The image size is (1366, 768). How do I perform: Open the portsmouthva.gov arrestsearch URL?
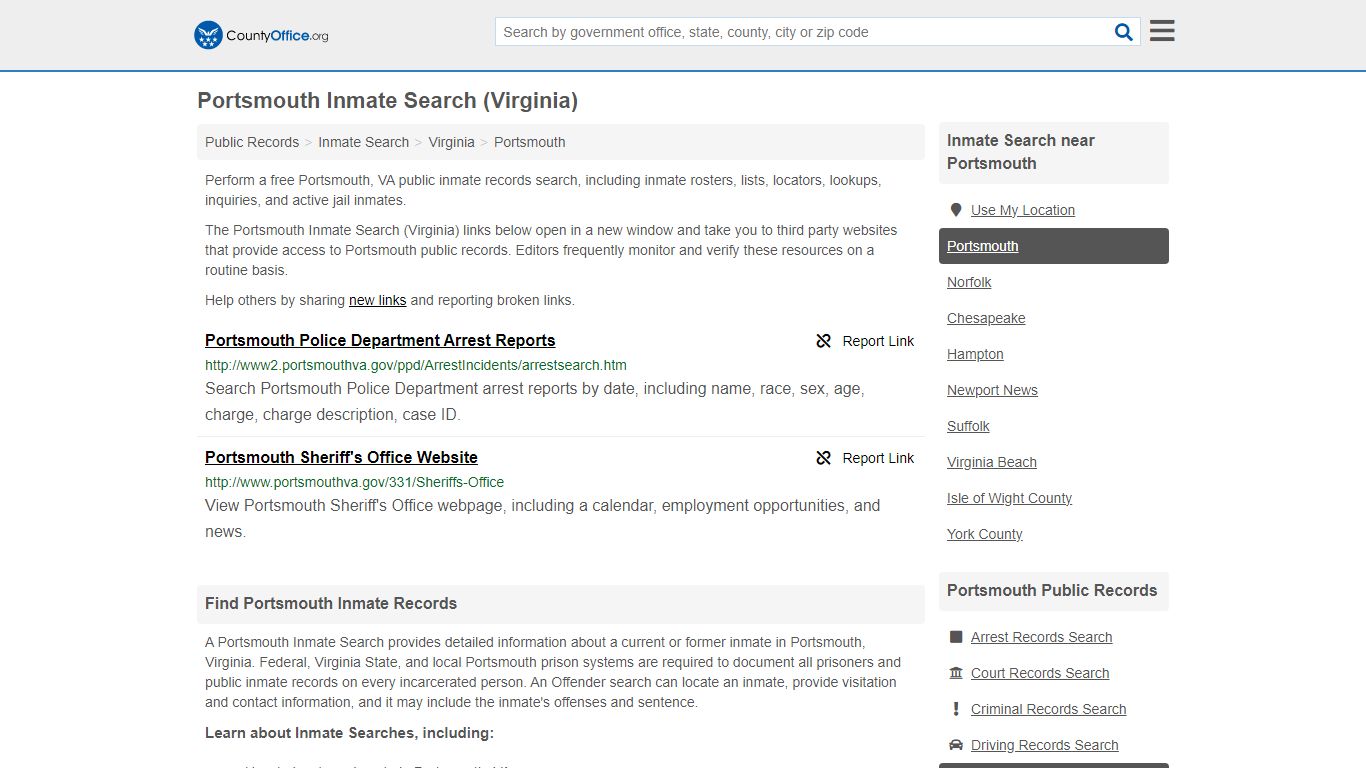pos(416,365)
